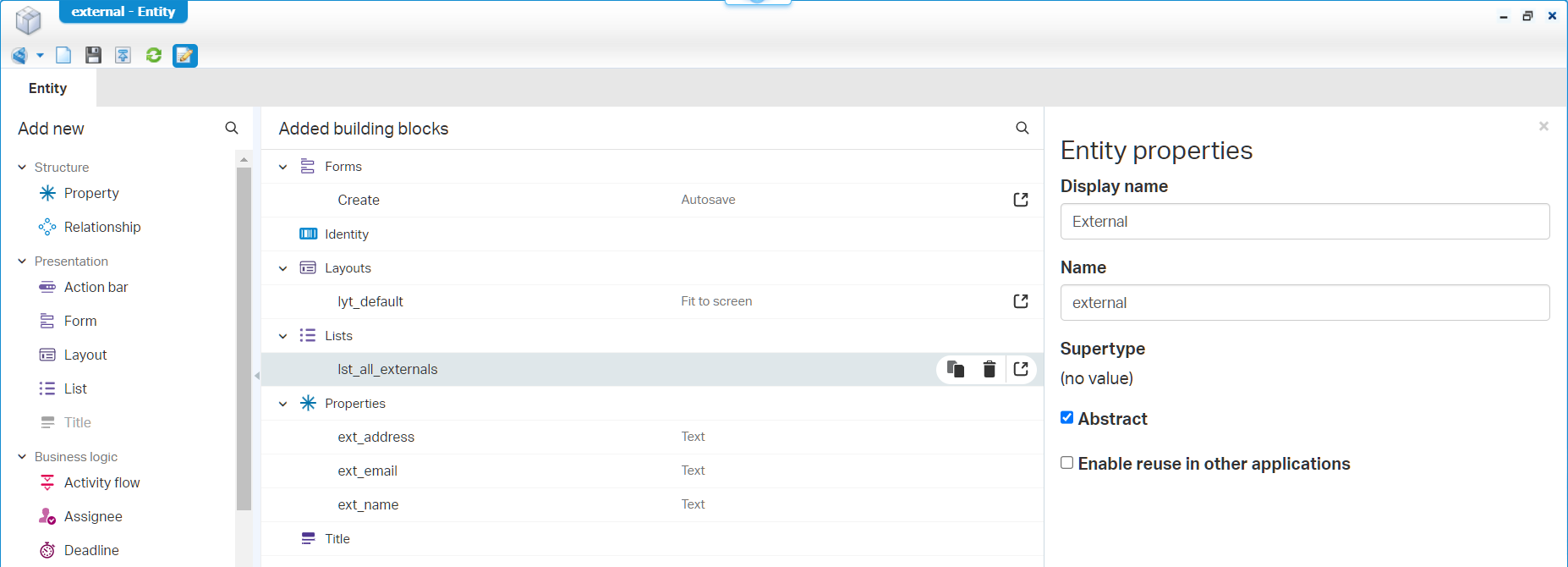The image size is (1568, 567).
Task: Add a new Activity flow building block
Action: pos(101,482)
